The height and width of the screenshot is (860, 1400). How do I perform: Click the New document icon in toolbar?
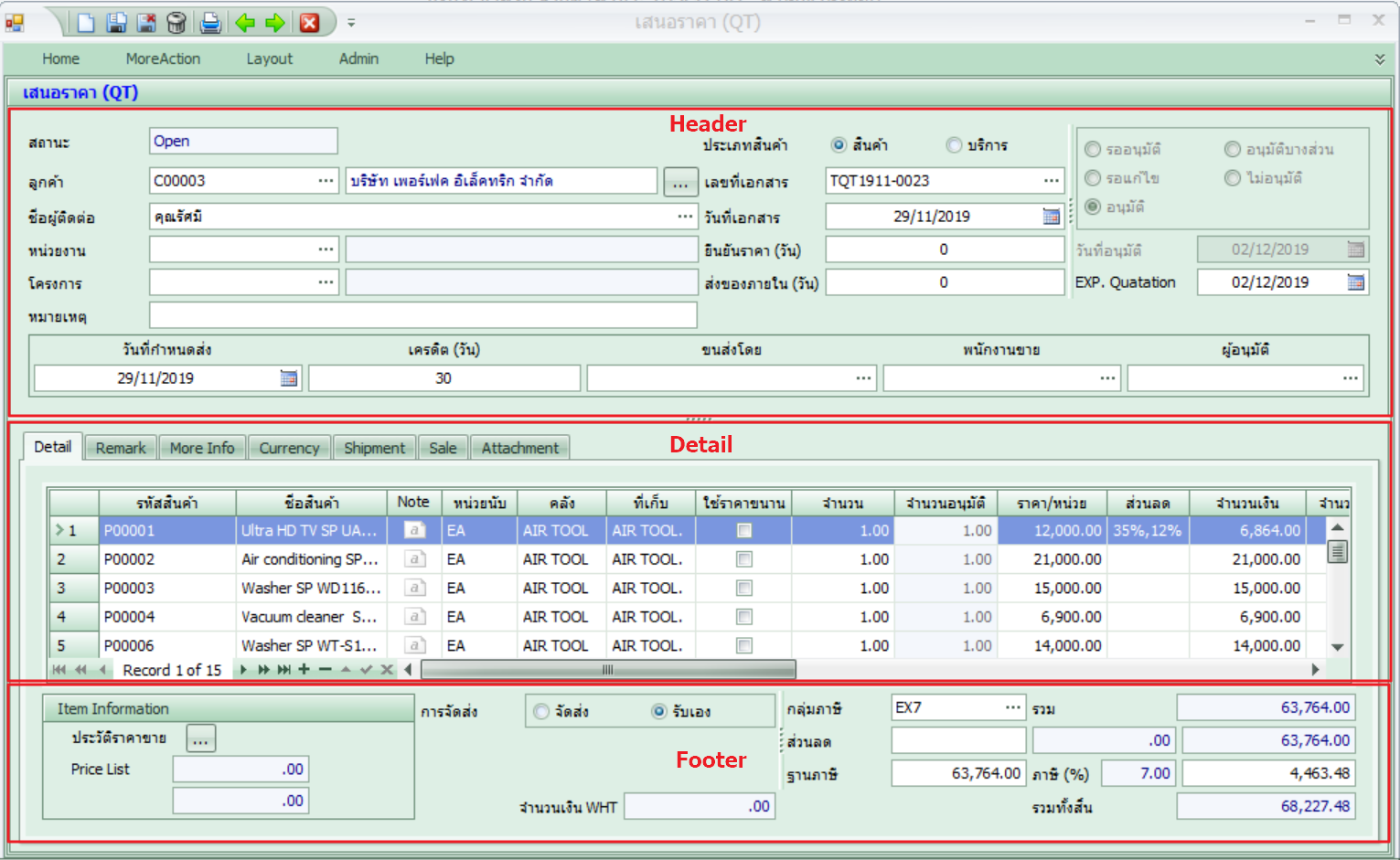(86, 23)
